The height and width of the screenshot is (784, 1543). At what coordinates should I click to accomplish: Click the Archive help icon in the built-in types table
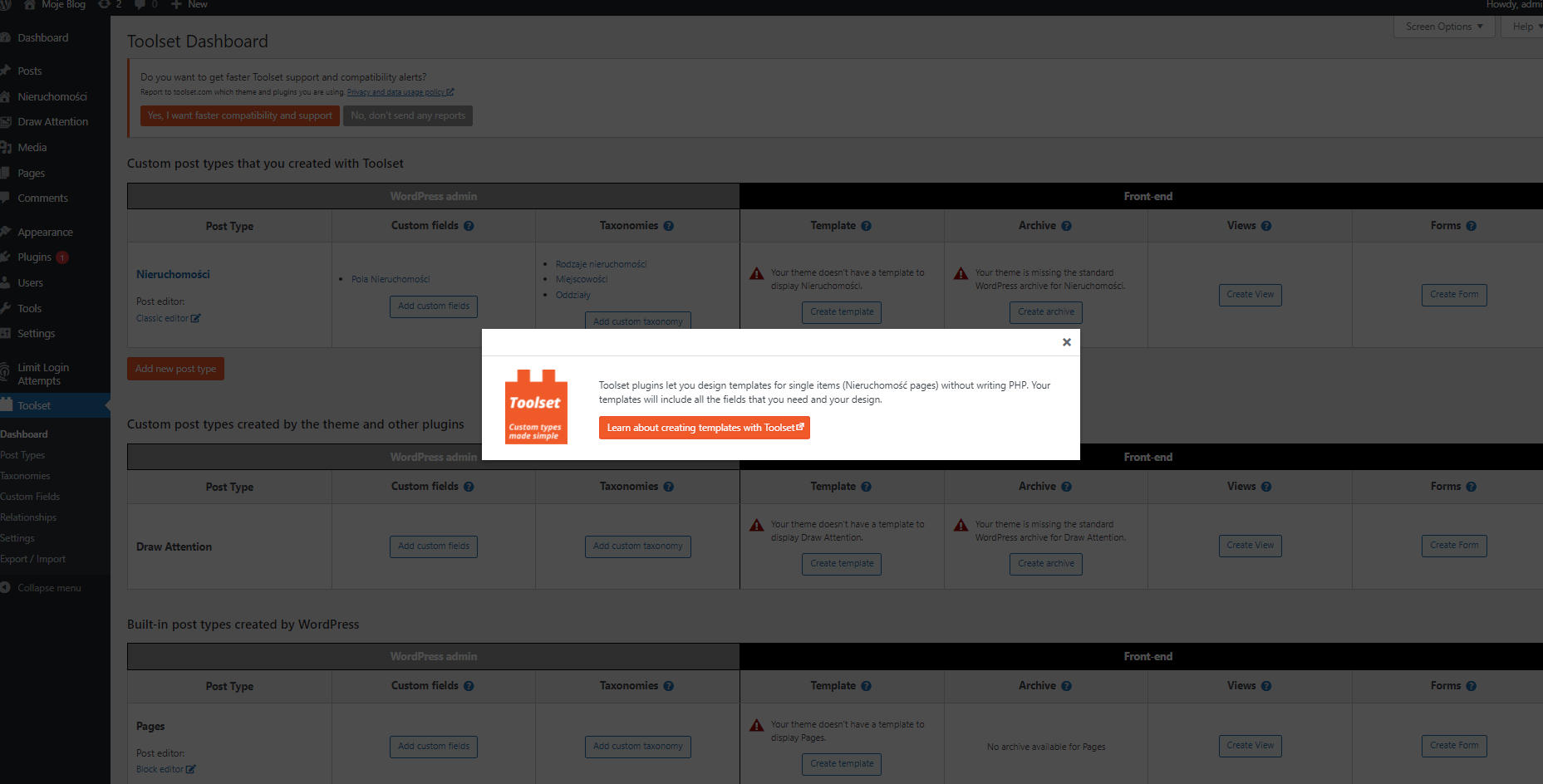click(1066, 686)
